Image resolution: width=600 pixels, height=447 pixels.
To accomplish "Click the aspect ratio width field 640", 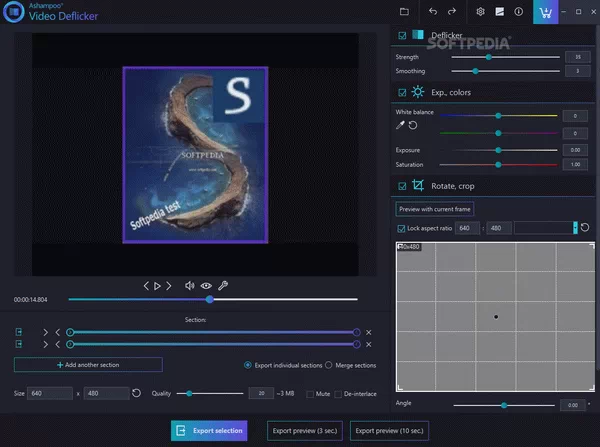I will tap(467, 228).
